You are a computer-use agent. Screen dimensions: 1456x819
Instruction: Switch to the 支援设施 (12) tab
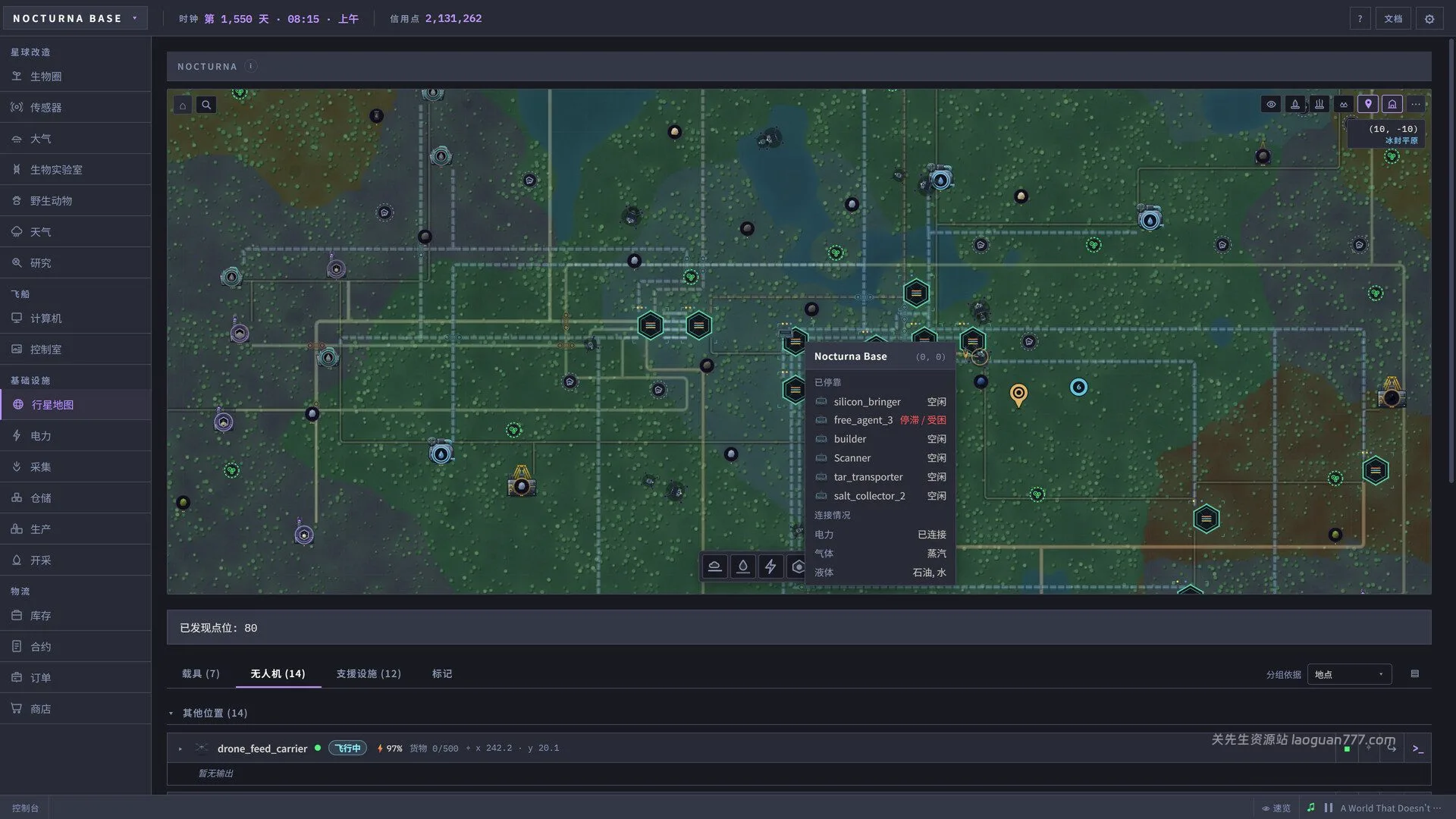[x=369, y=673]
